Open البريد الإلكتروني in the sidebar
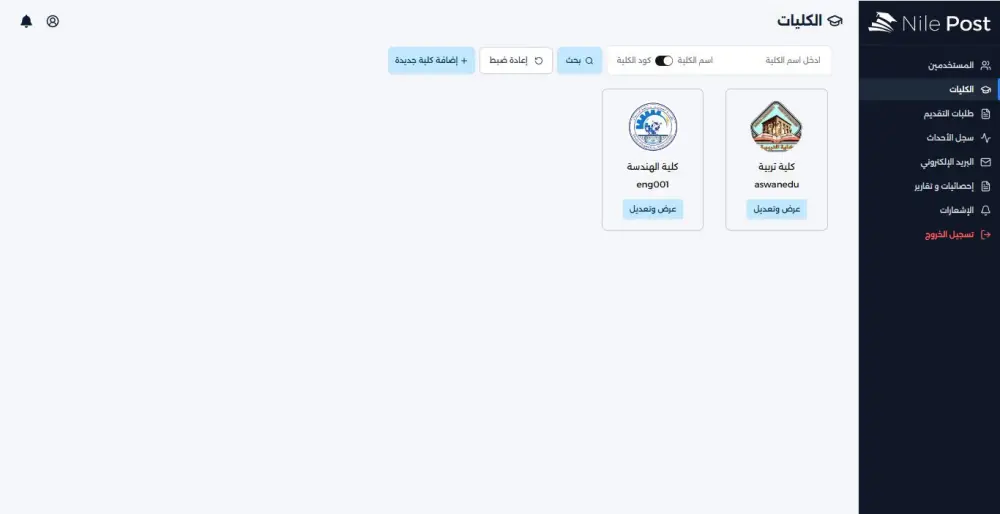 (929, 162)
